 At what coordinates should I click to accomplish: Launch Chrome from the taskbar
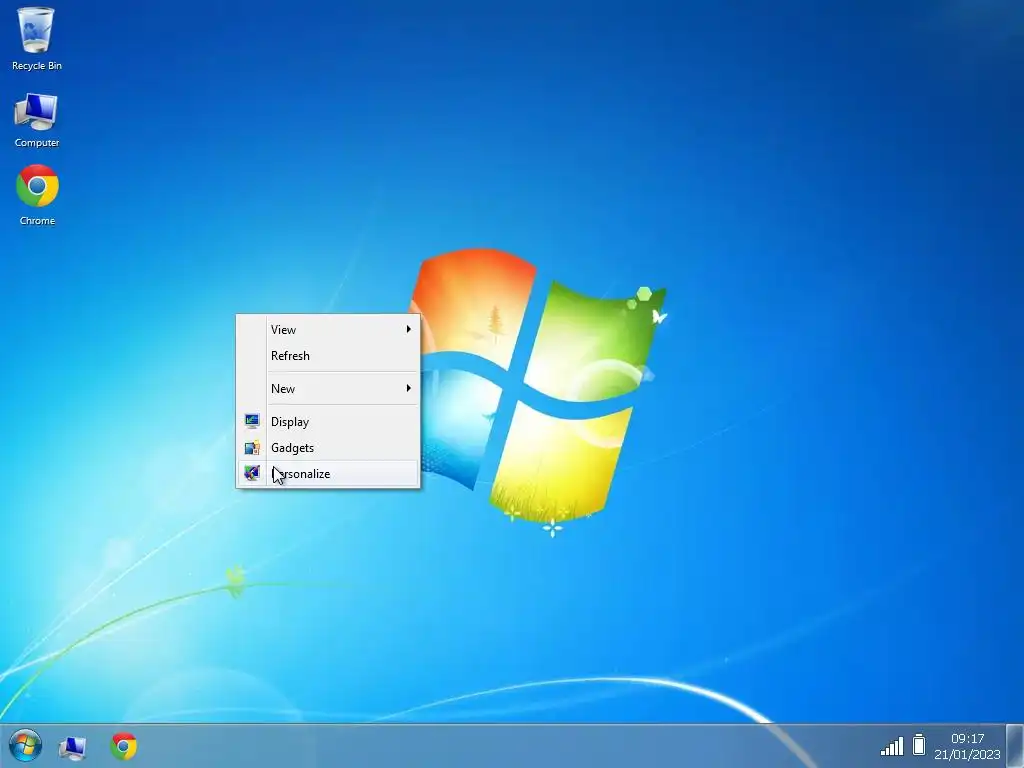(x=123, y=746)
